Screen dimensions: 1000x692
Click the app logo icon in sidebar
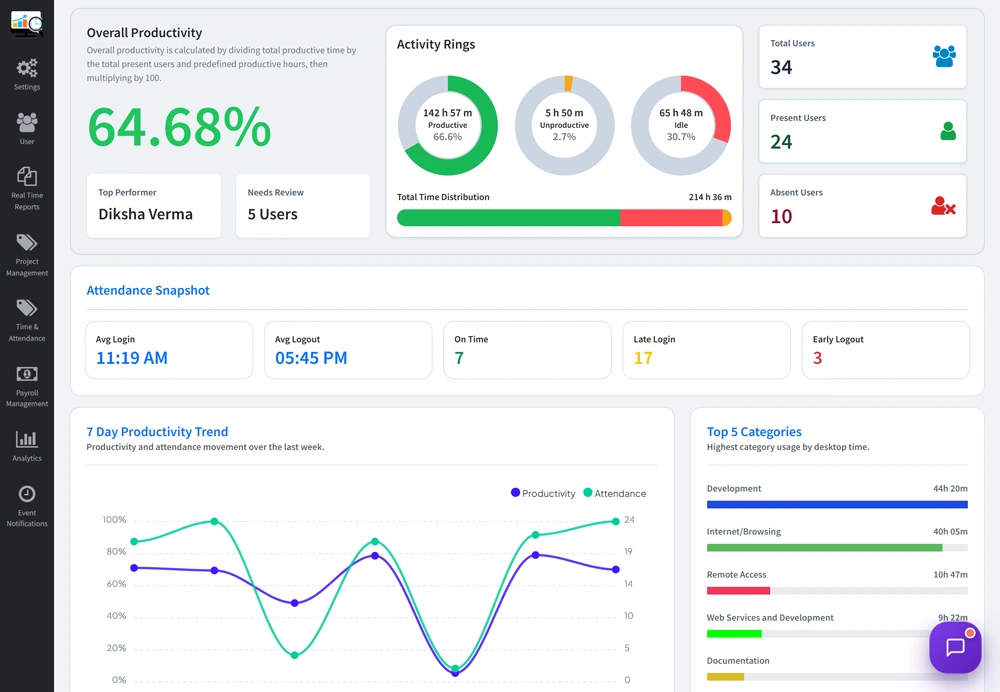click(27, 24)
